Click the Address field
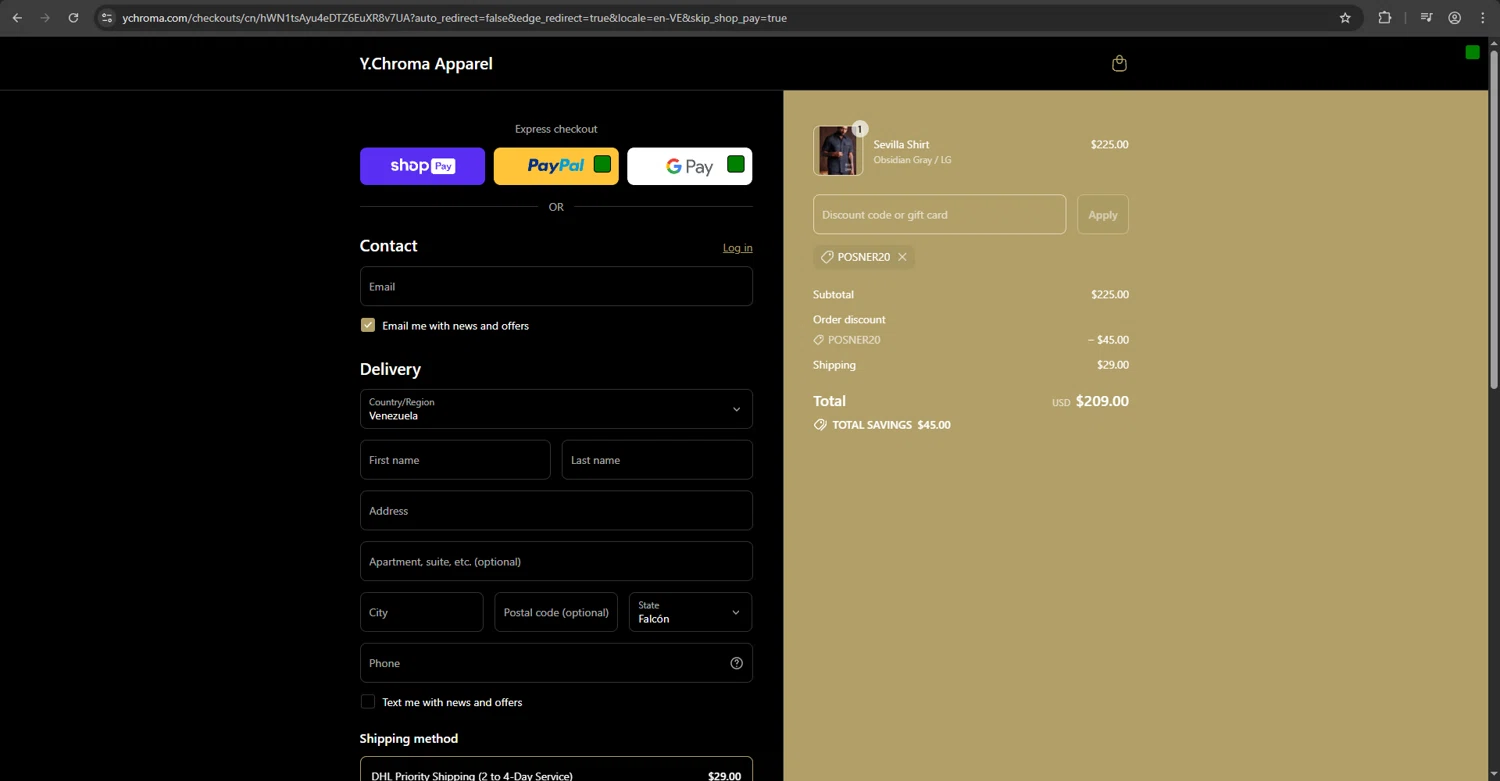Screen dimensions: 1500x781 [556, 511]
